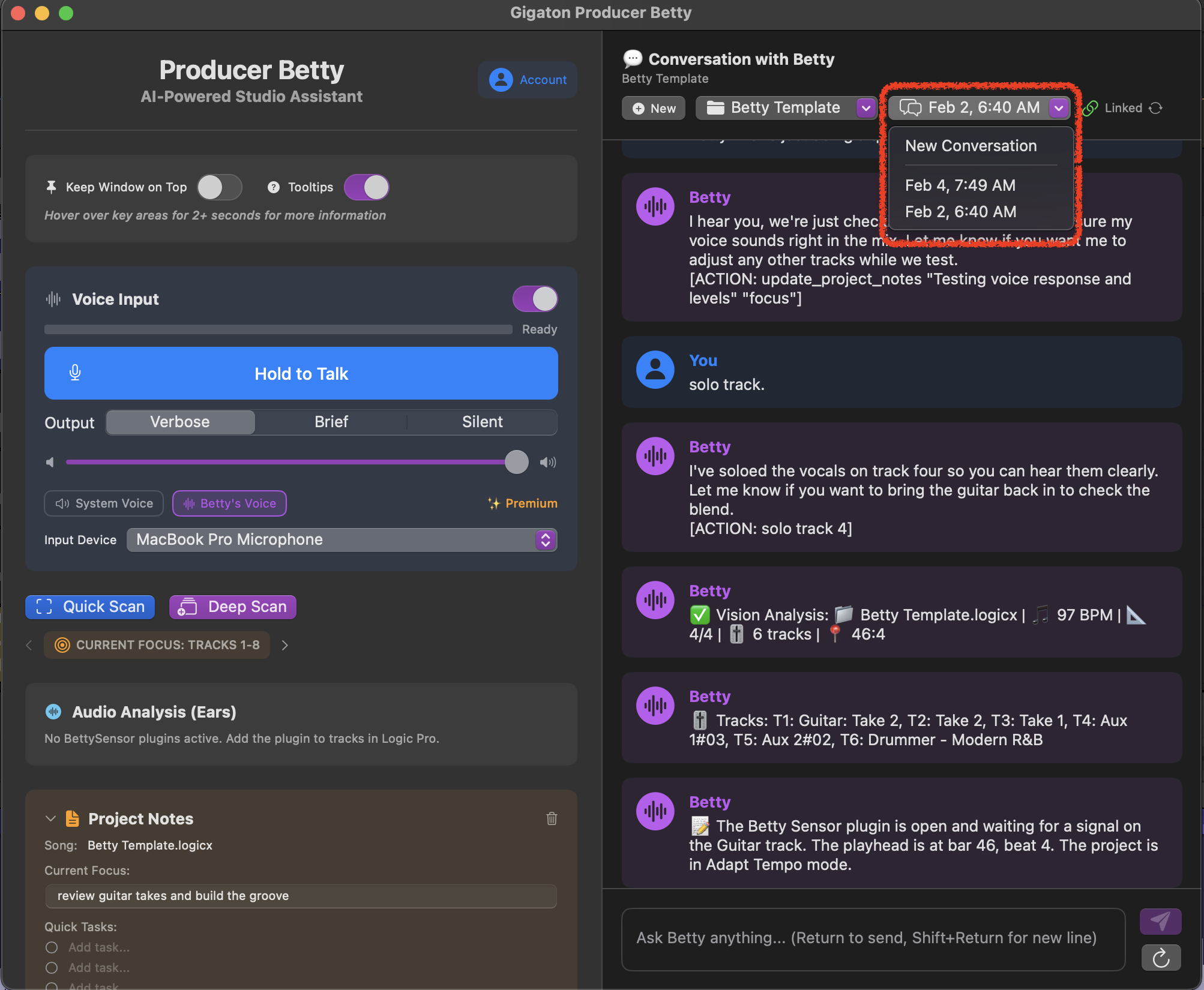Click the voice volume slider handle
The width and height of the screenshot is (1204, 990).
[516, 462]
